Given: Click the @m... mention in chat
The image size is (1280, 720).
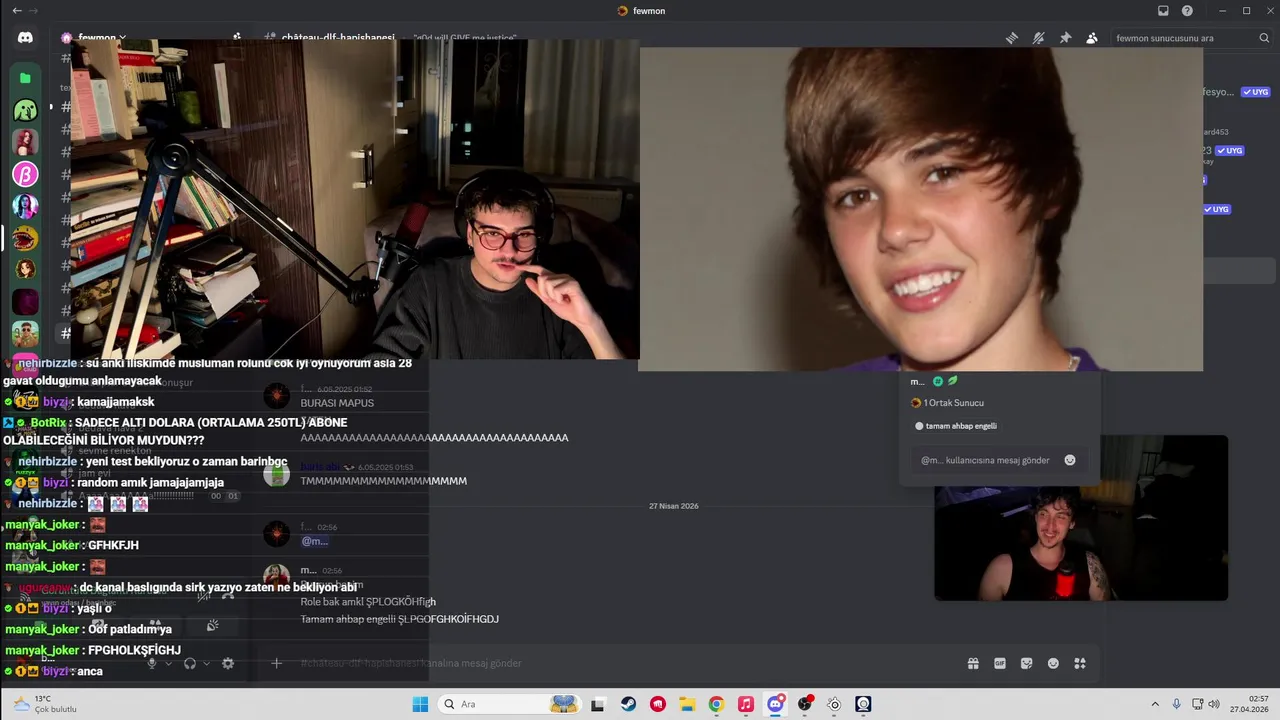Looking at the screenshot, I should (315, 541).
